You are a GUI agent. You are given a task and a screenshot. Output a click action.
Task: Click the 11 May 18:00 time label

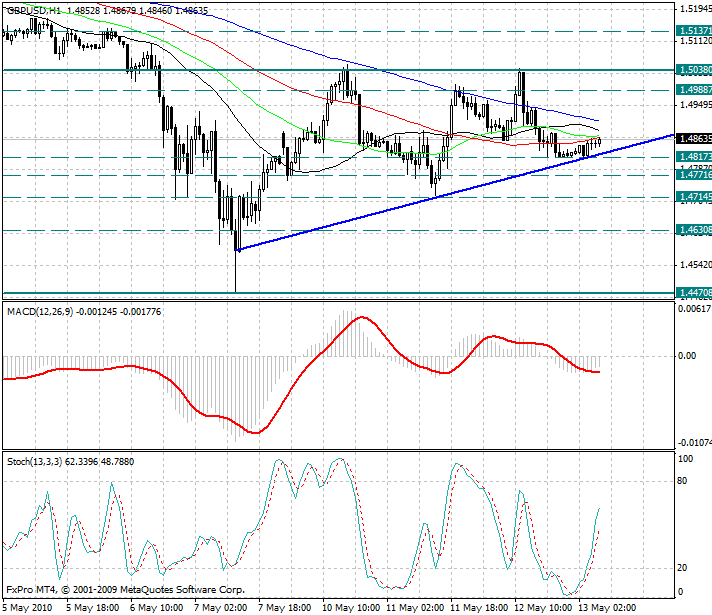click(479, 608)
